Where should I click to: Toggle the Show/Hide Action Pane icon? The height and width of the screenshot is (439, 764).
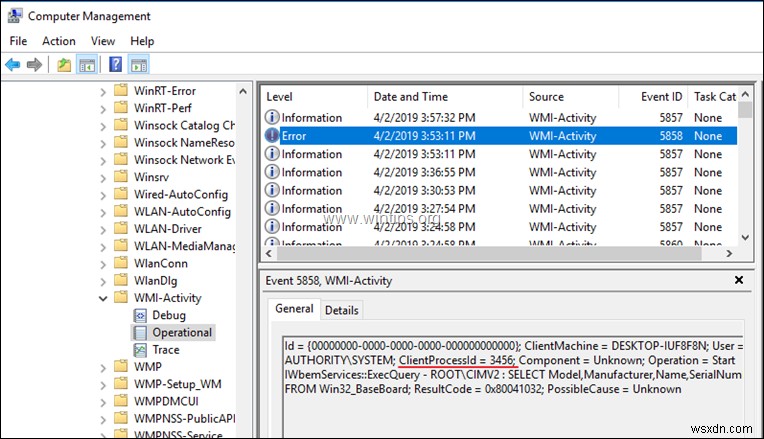pos(139,64)
